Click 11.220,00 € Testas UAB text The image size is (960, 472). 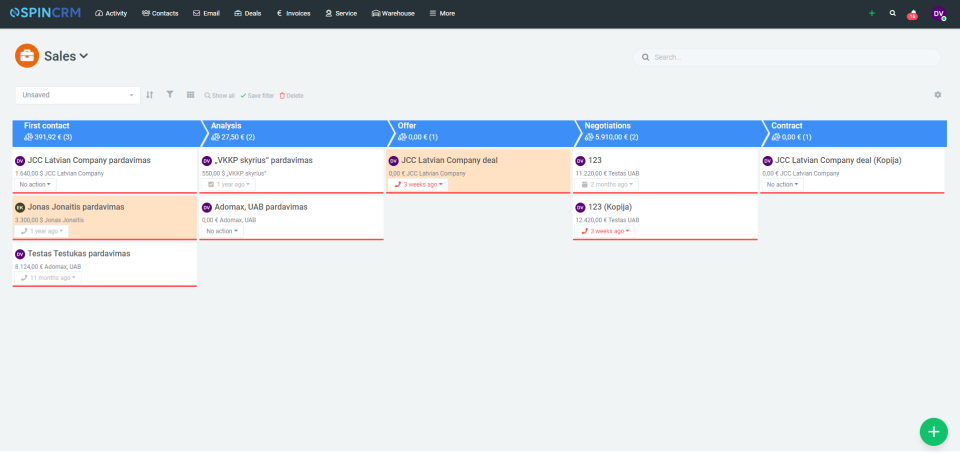(x=607, y=173)
